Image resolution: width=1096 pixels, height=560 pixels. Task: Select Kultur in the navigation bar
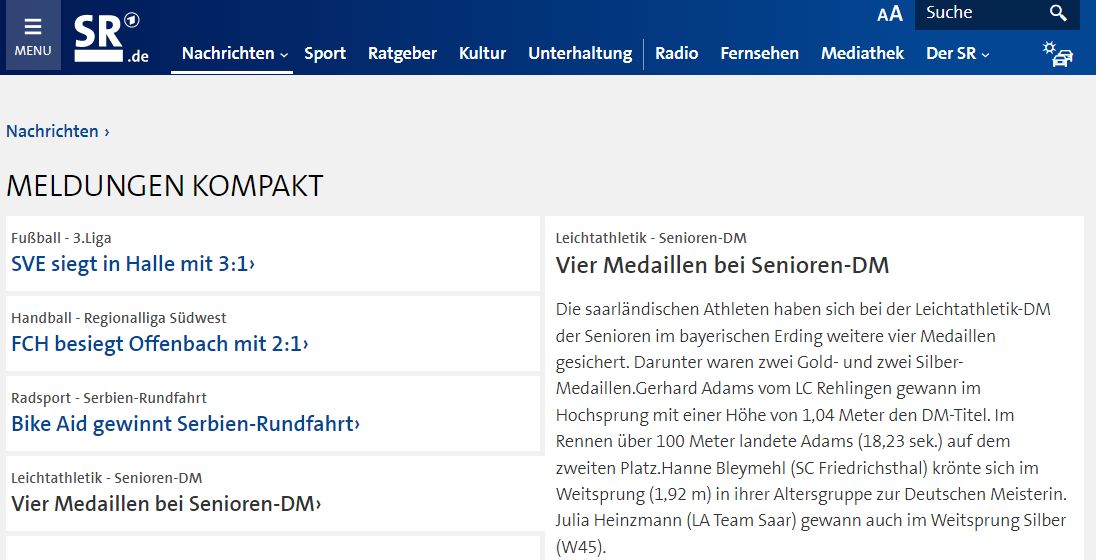point(482,54)
